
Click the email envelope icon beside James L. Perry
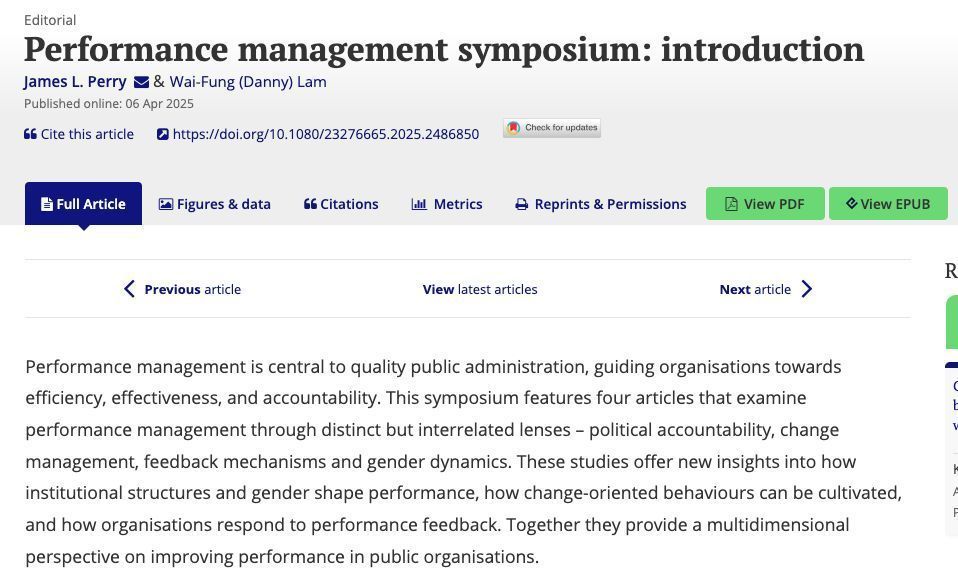140,81
